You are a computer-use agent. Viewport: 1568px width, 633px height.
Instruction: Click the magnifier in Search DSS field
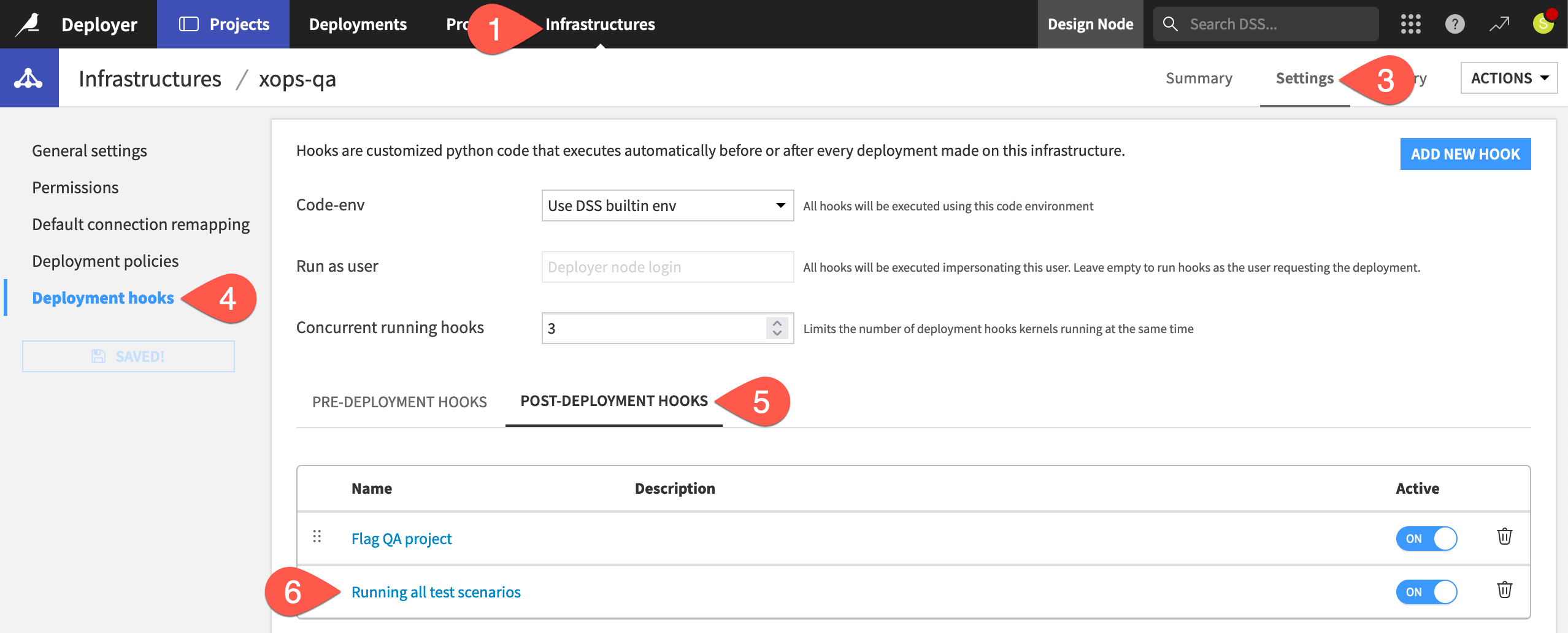click(x=1170, y=24)
